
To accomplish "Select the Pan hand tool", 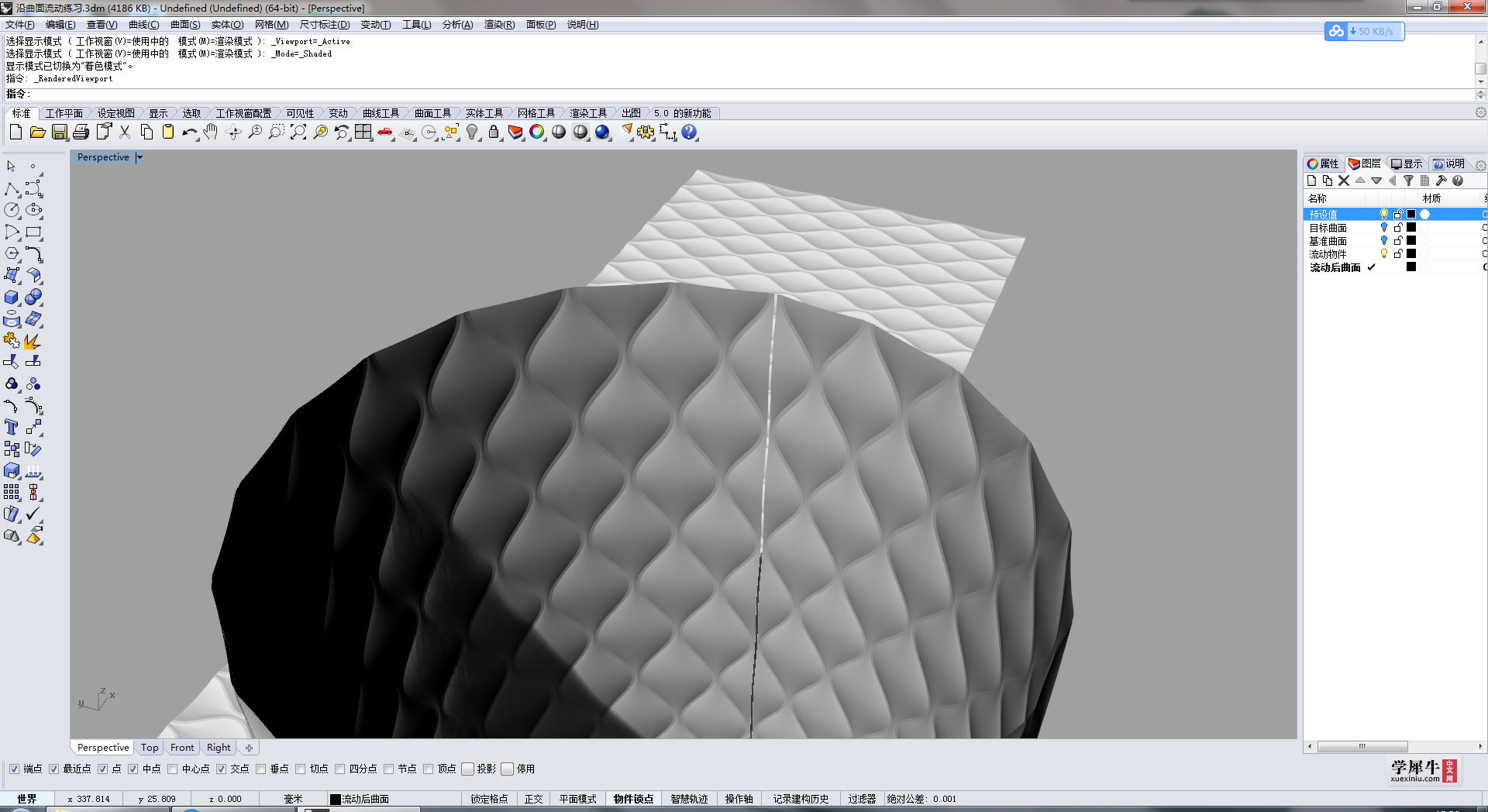I will [211, 132].
